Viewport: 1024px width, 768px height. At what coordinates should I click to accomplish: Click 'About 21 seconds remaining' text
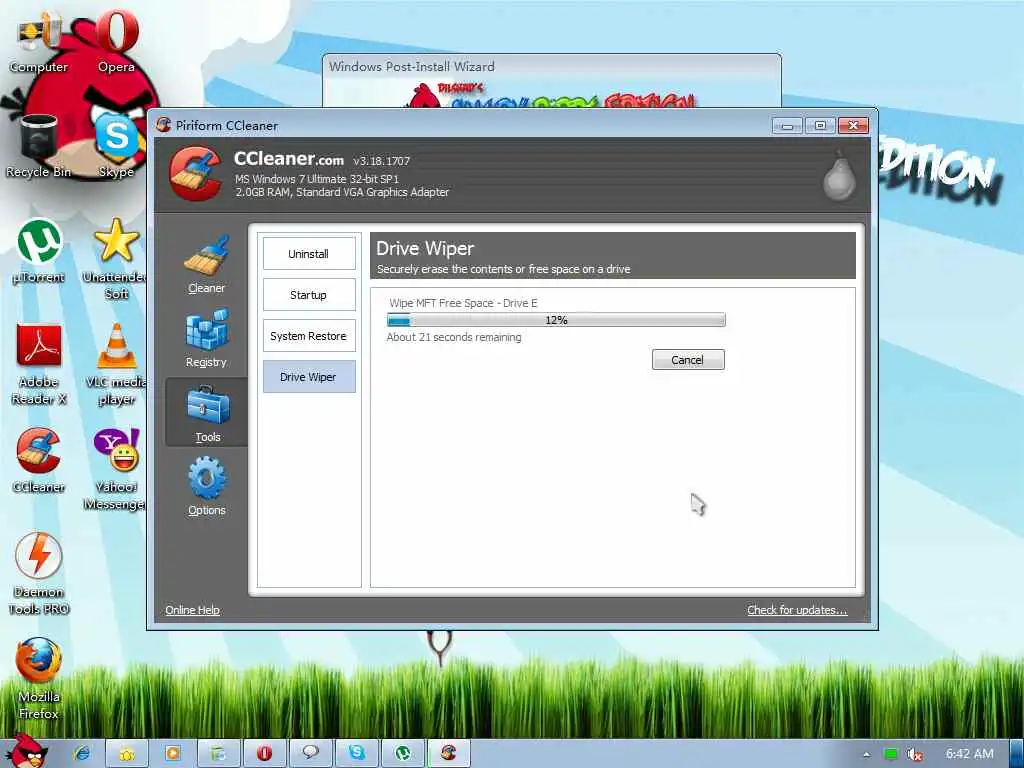click(x=453, y=338)
